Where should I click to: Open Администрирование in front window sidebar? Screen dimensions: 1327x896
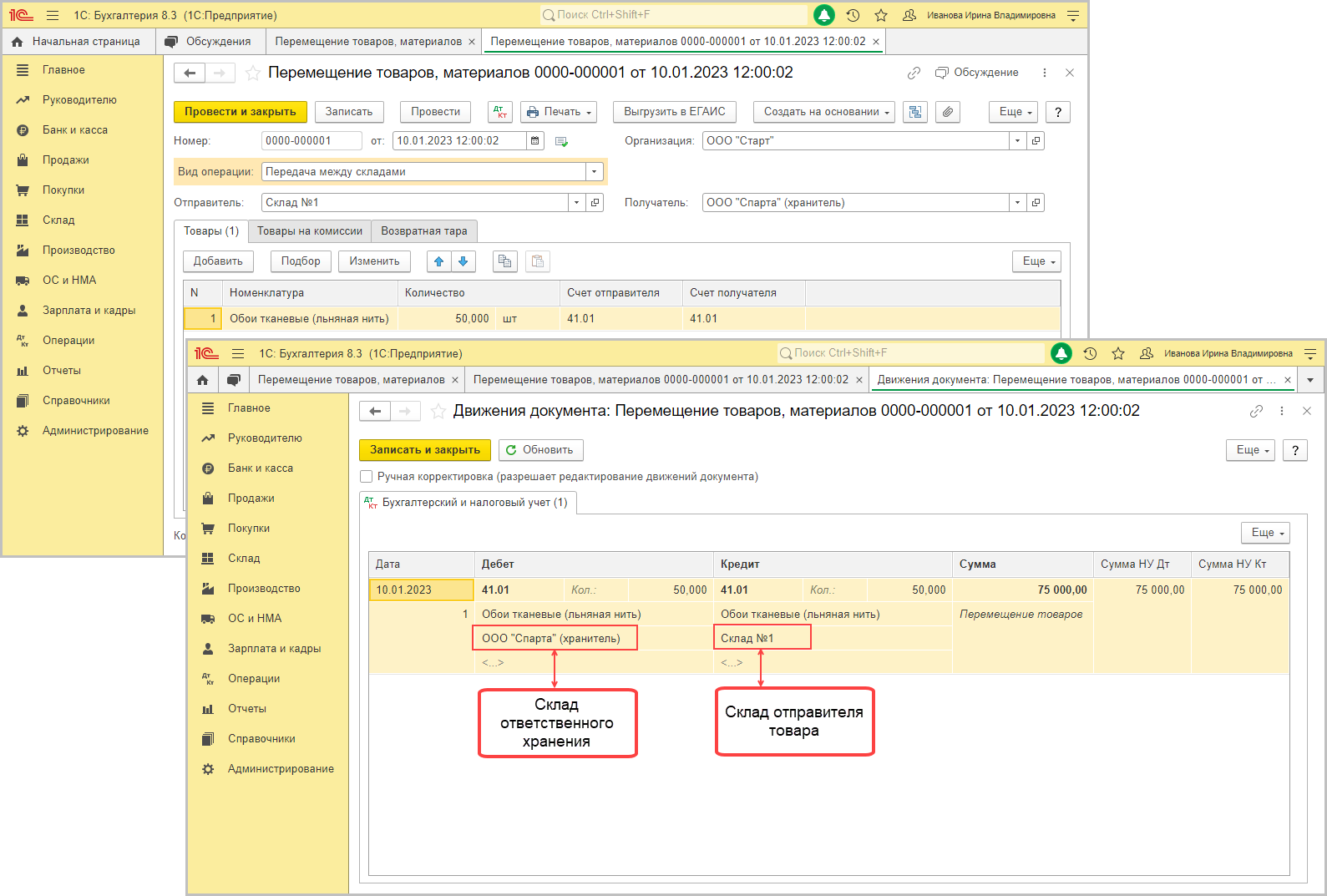coord(281,769)
